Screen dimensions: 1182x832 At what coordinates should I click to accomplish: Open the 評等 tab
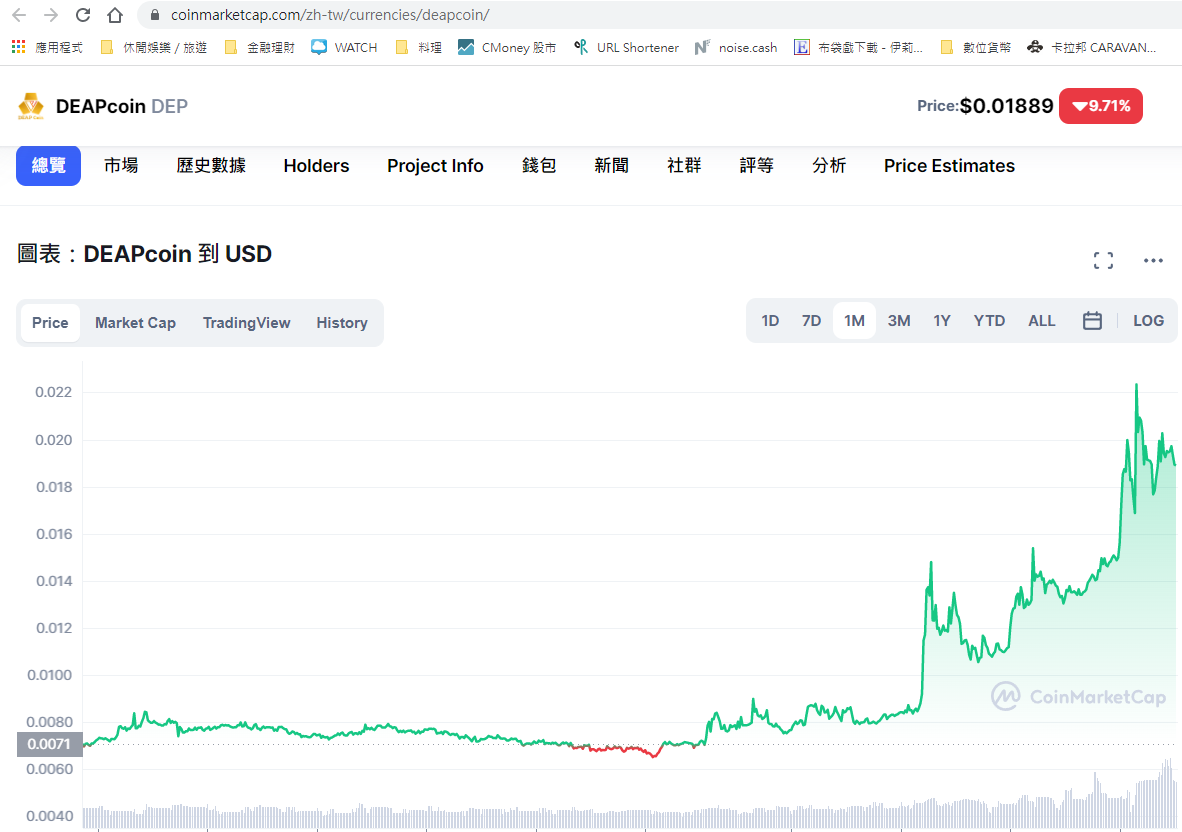(x=757, y=166)
